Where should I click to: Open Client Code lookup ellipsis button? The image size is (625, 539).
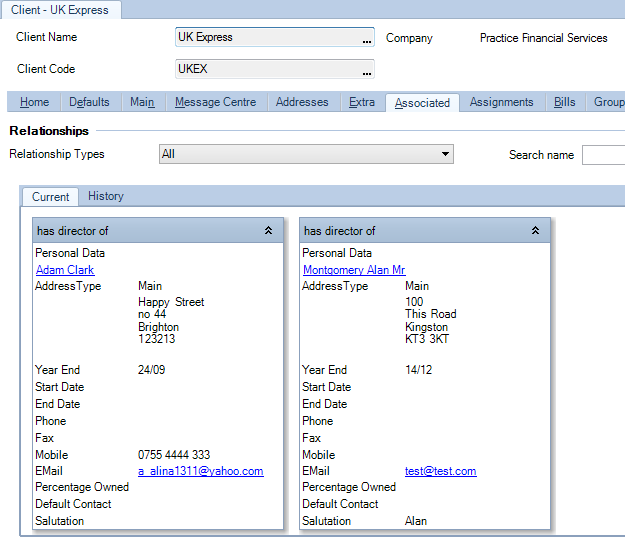click(x=367, y=71)
